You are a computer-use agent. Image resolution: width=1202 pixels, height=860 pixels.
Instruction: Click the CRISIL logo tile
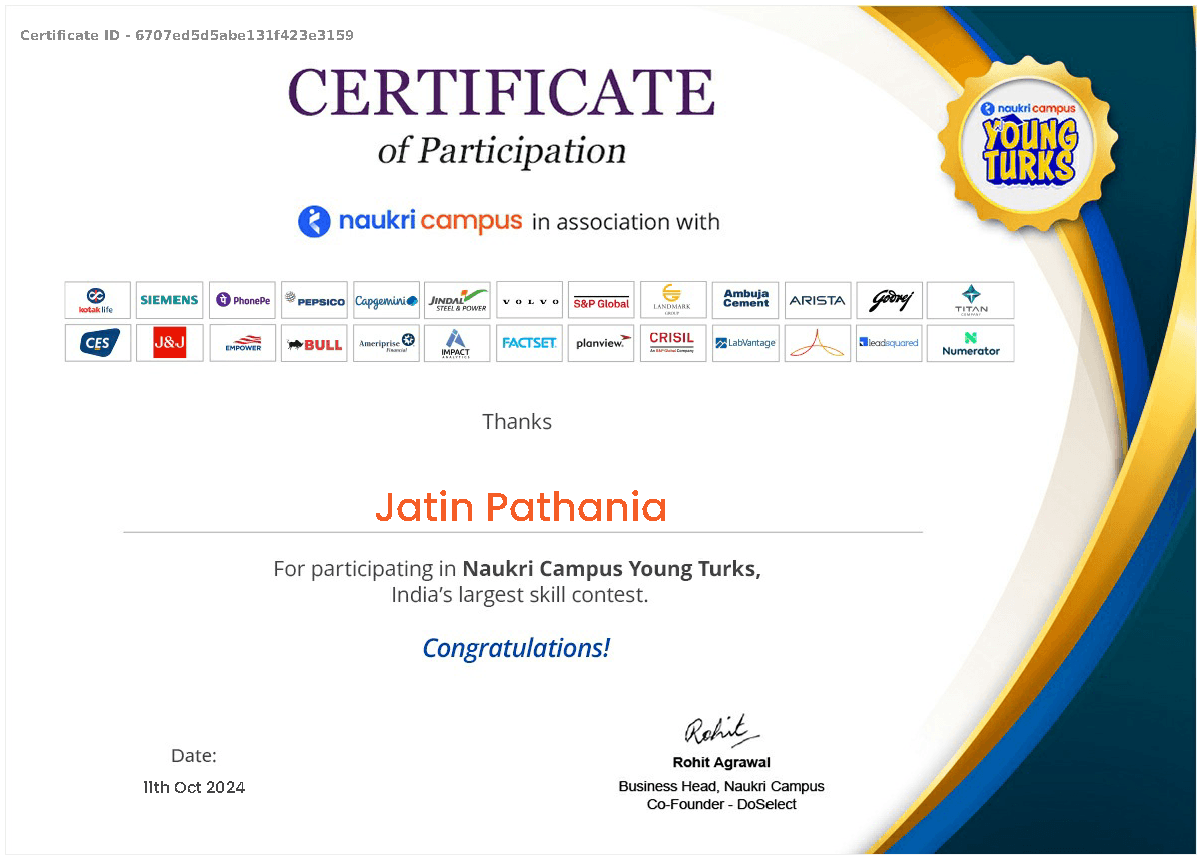[x=672, y=343]
